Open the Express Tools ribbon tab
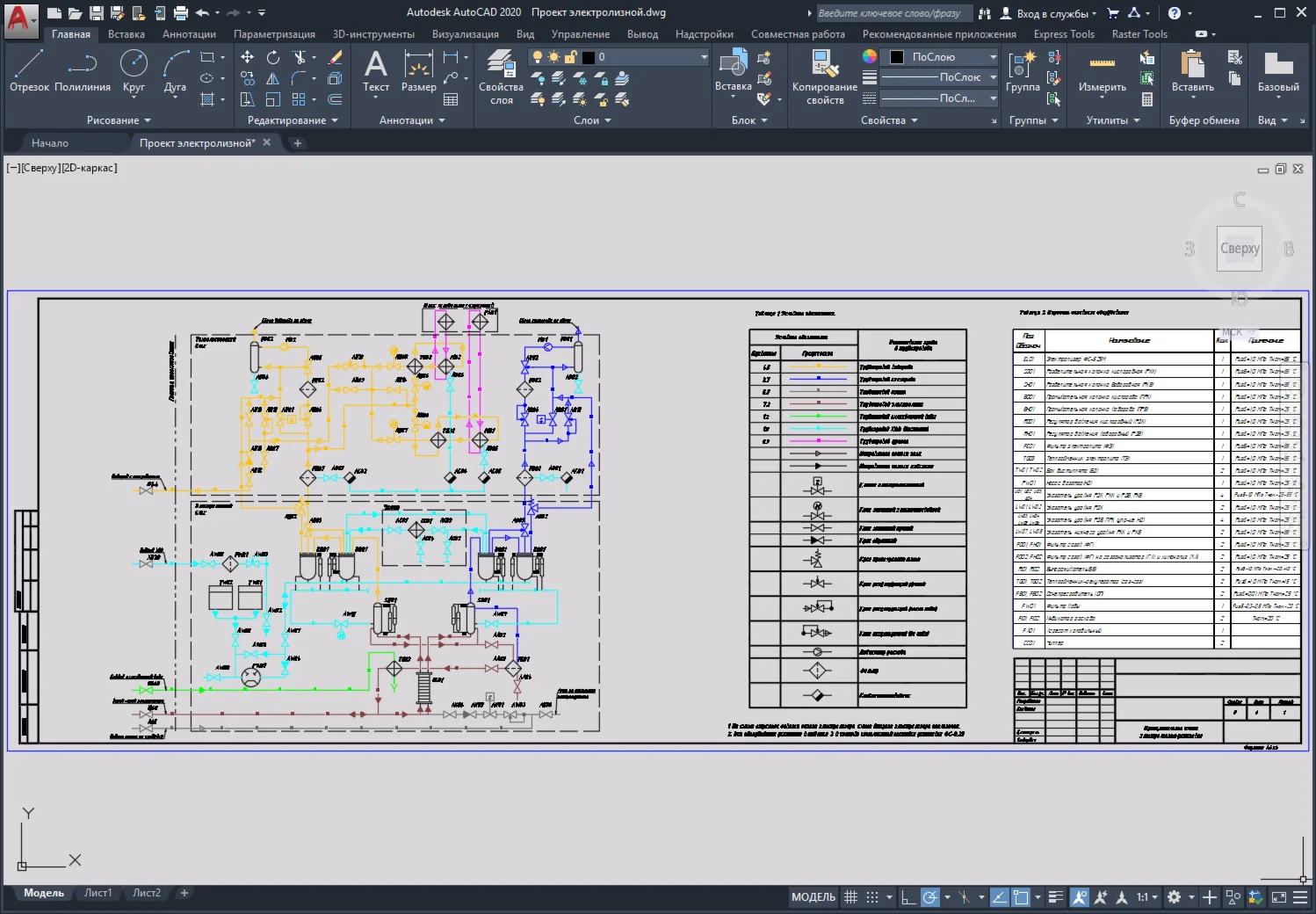1316x914 pixels. pyautogui.click(x=1064, y=34)
